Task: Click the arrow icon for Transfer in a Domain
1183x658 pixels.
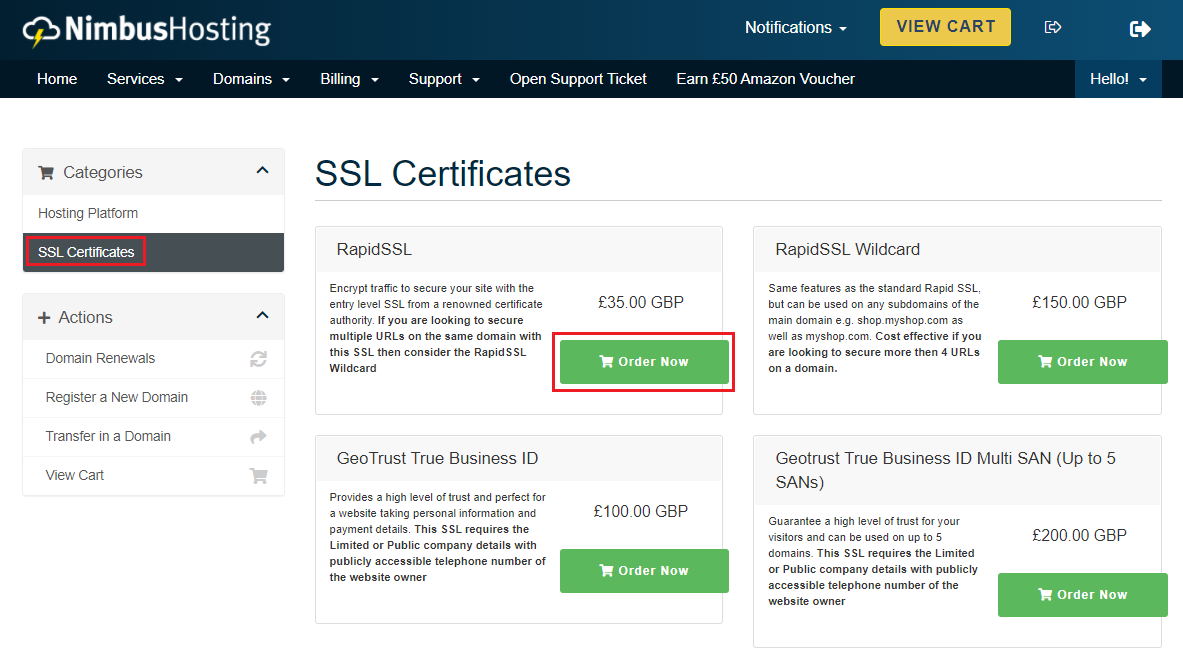Action: 258,437
